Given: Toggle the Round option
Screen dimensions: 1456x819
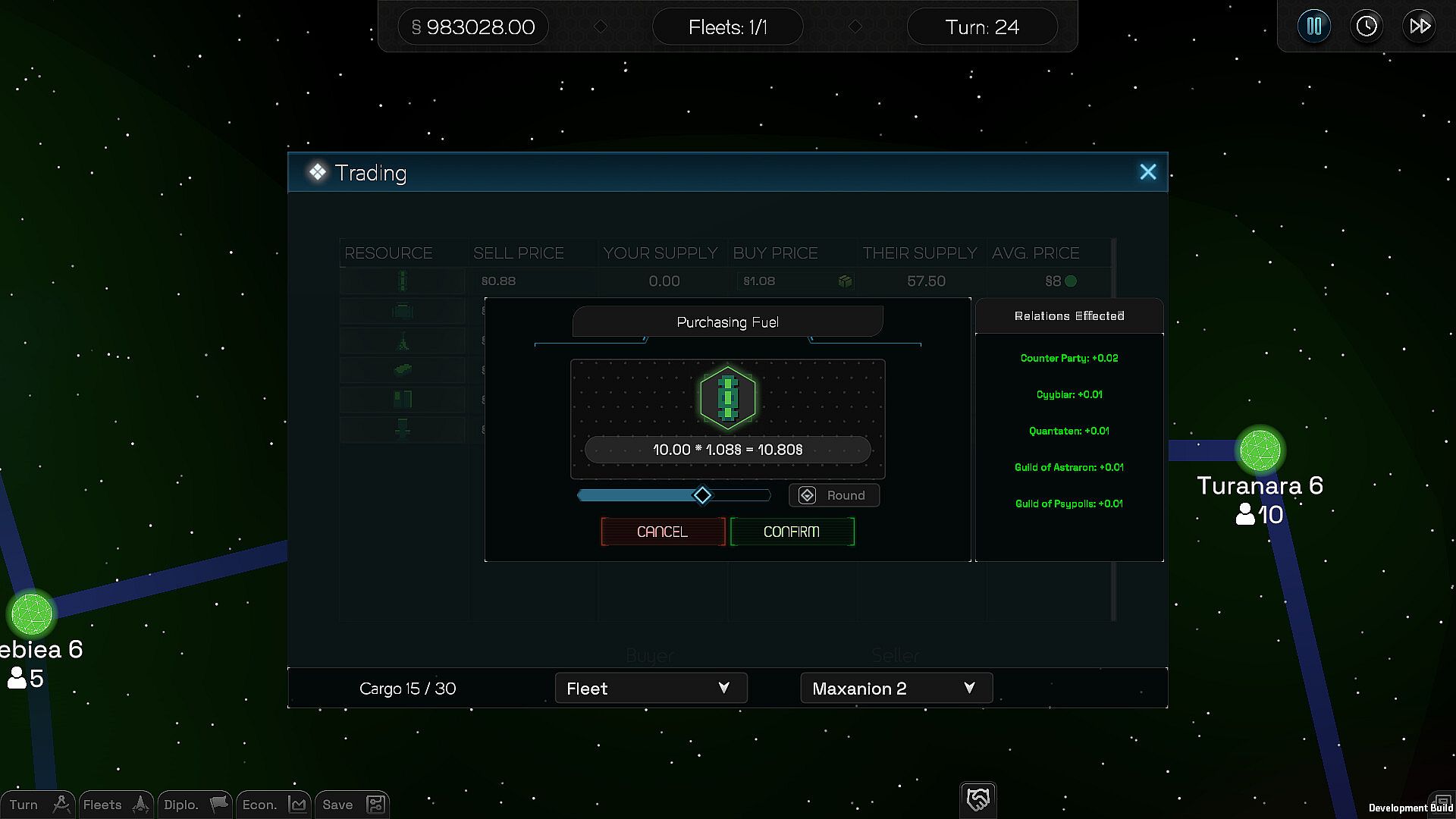Looking at the screenshot, I should pos(833,495).
